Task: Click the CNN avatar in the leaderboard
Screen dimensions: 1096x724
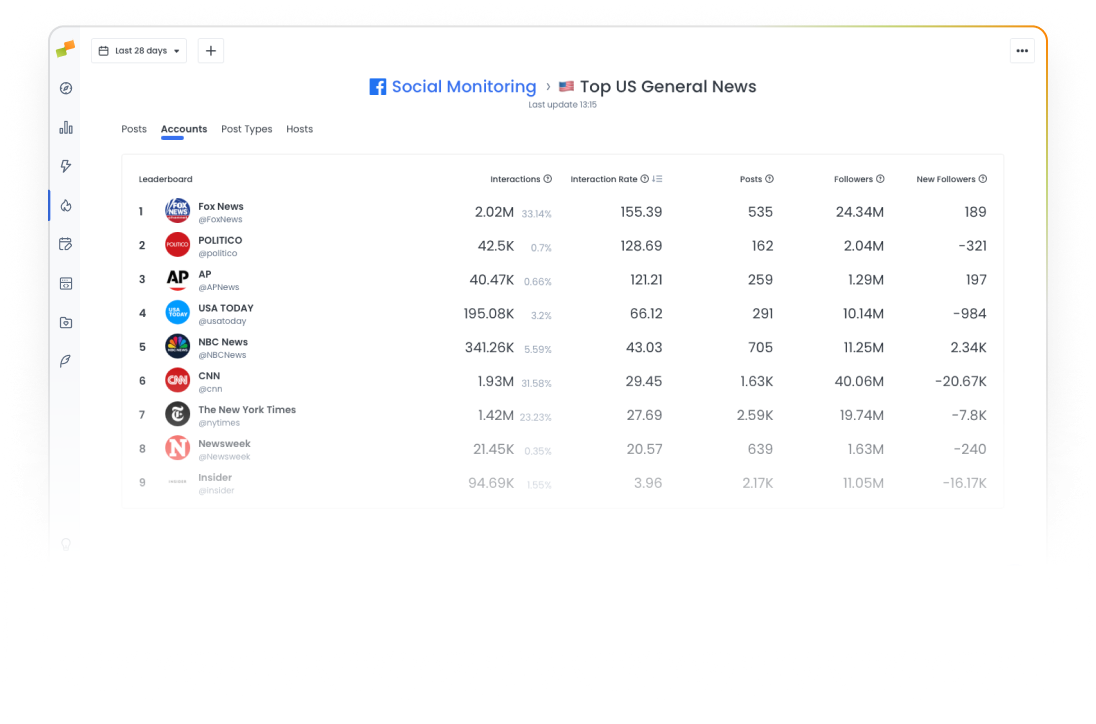Action: point(177,380)
